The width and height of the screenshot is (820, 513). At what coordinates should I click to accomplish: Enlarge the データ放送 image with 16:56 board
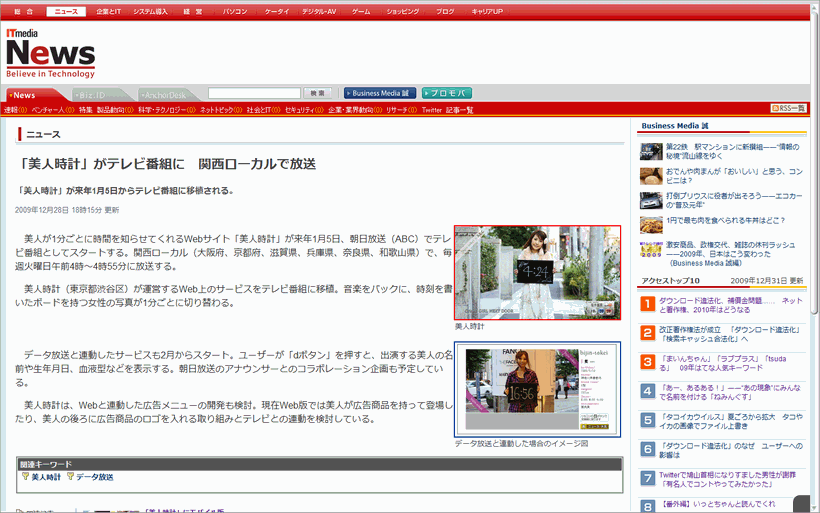pyautogui.click(x=537, y=390)
